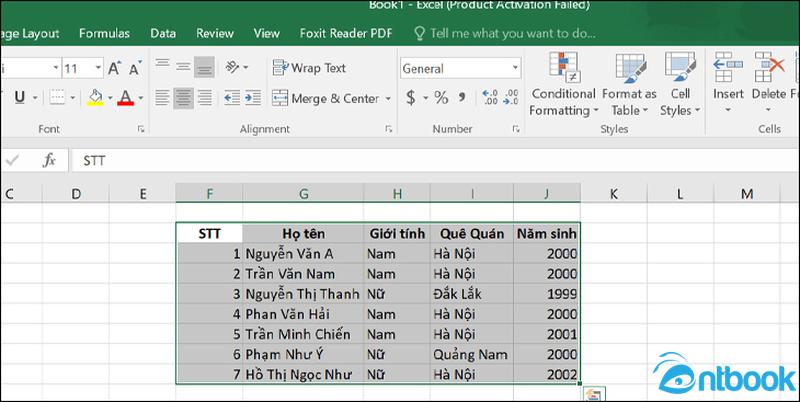Toggle Wrap Text
This screenshot has width=800, height=402.
click(x=309, y=68)
